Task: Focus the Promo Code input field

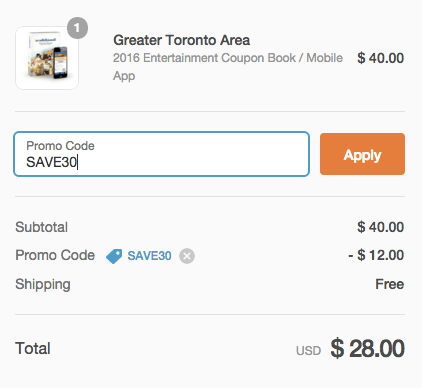Action: coord(162,154)
